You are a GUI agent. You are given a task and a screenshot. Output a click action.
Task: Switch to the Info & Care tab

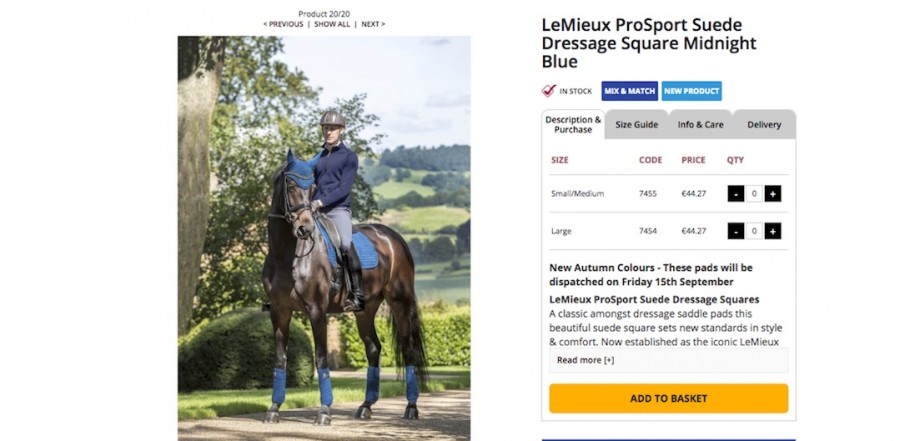point(700,125)
